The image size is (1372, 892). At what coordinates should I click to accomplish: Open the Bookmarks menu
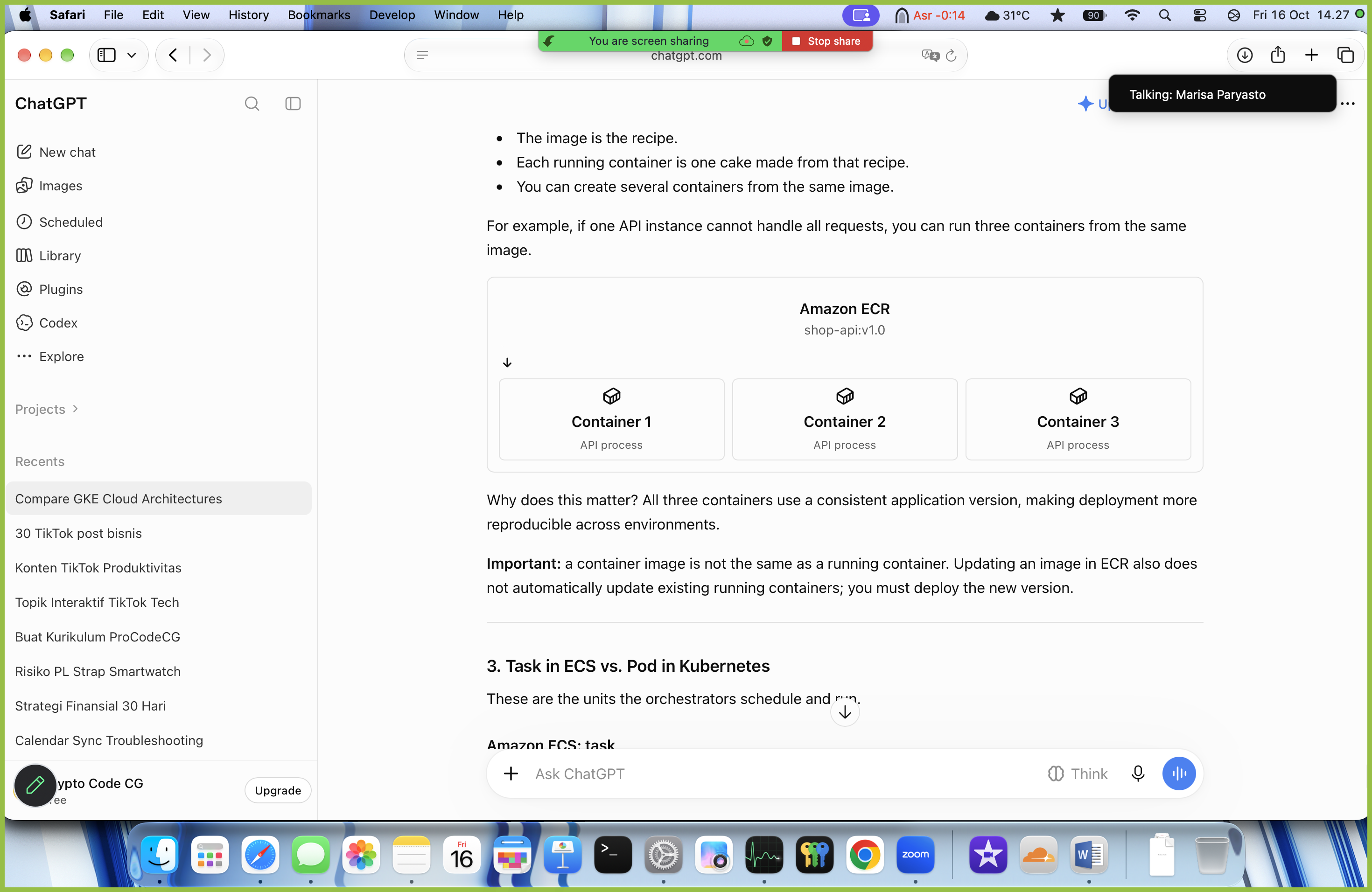(319, 15)
